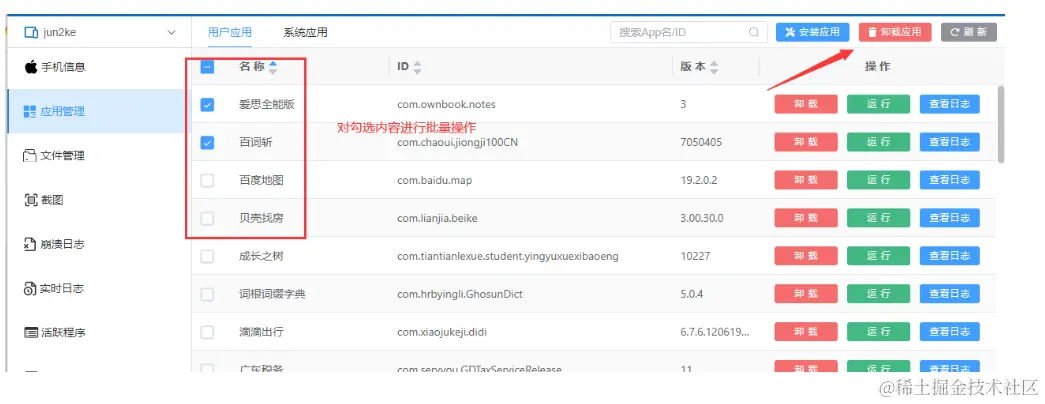Image resolution: width=1045 pixels, height=404 pixels.
Task: Toggle the select-all header checkbox
Action: pyautogui.click(x=207, y=67)
